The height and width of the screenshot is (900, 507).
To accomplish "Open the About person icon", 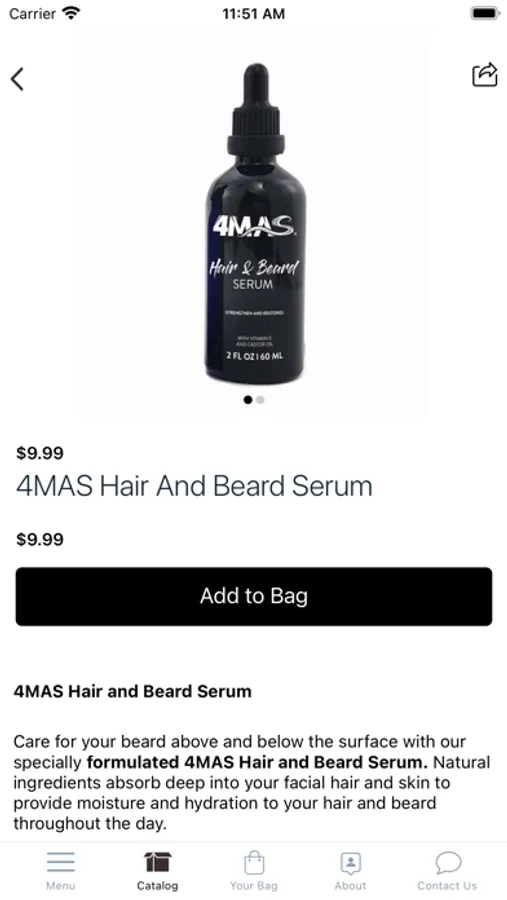I will (350, 862).
